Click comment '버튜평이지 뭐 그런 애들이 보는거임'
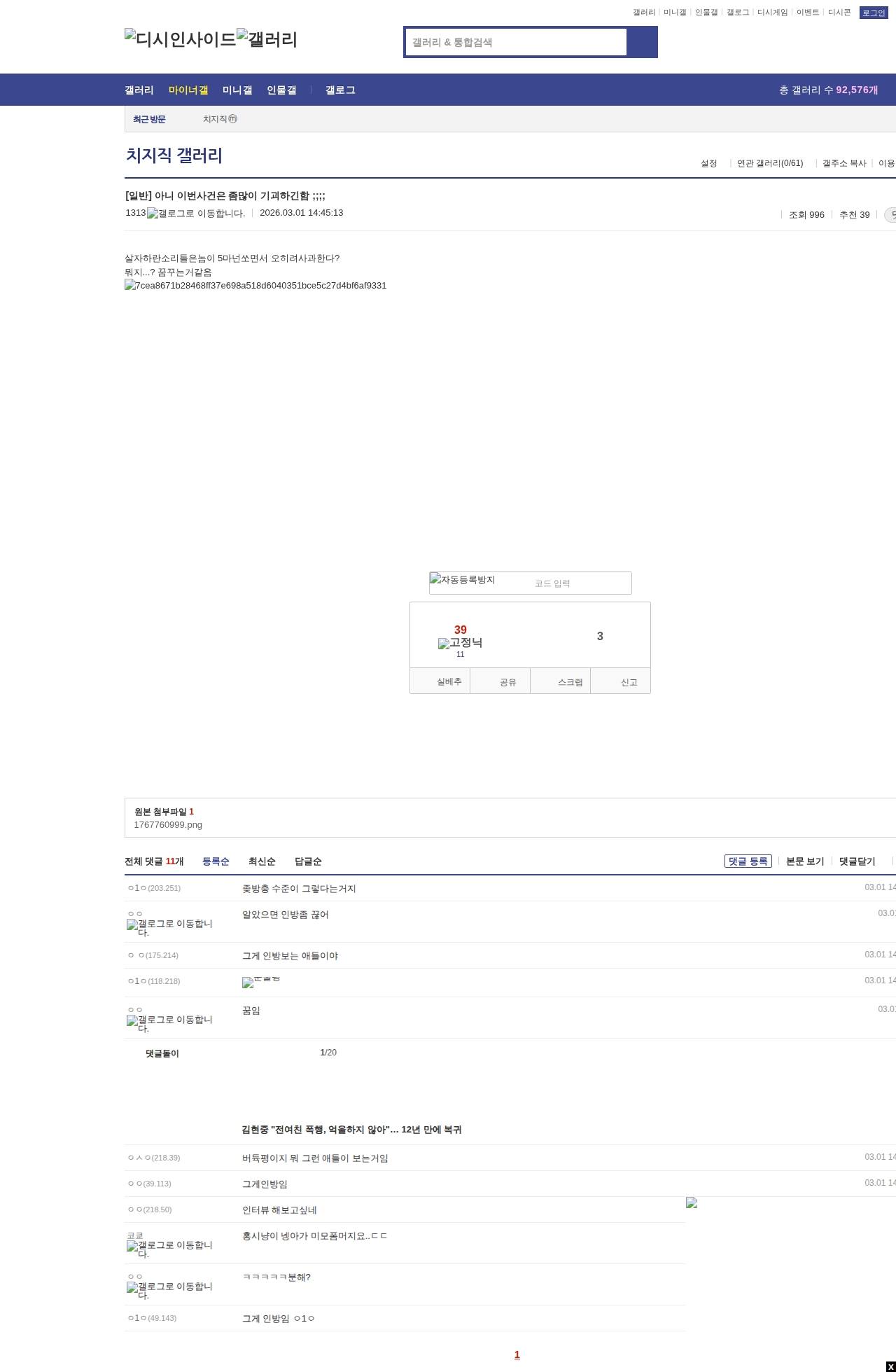The height and width of the screenshot is (1372, 896). point(315,1158)
